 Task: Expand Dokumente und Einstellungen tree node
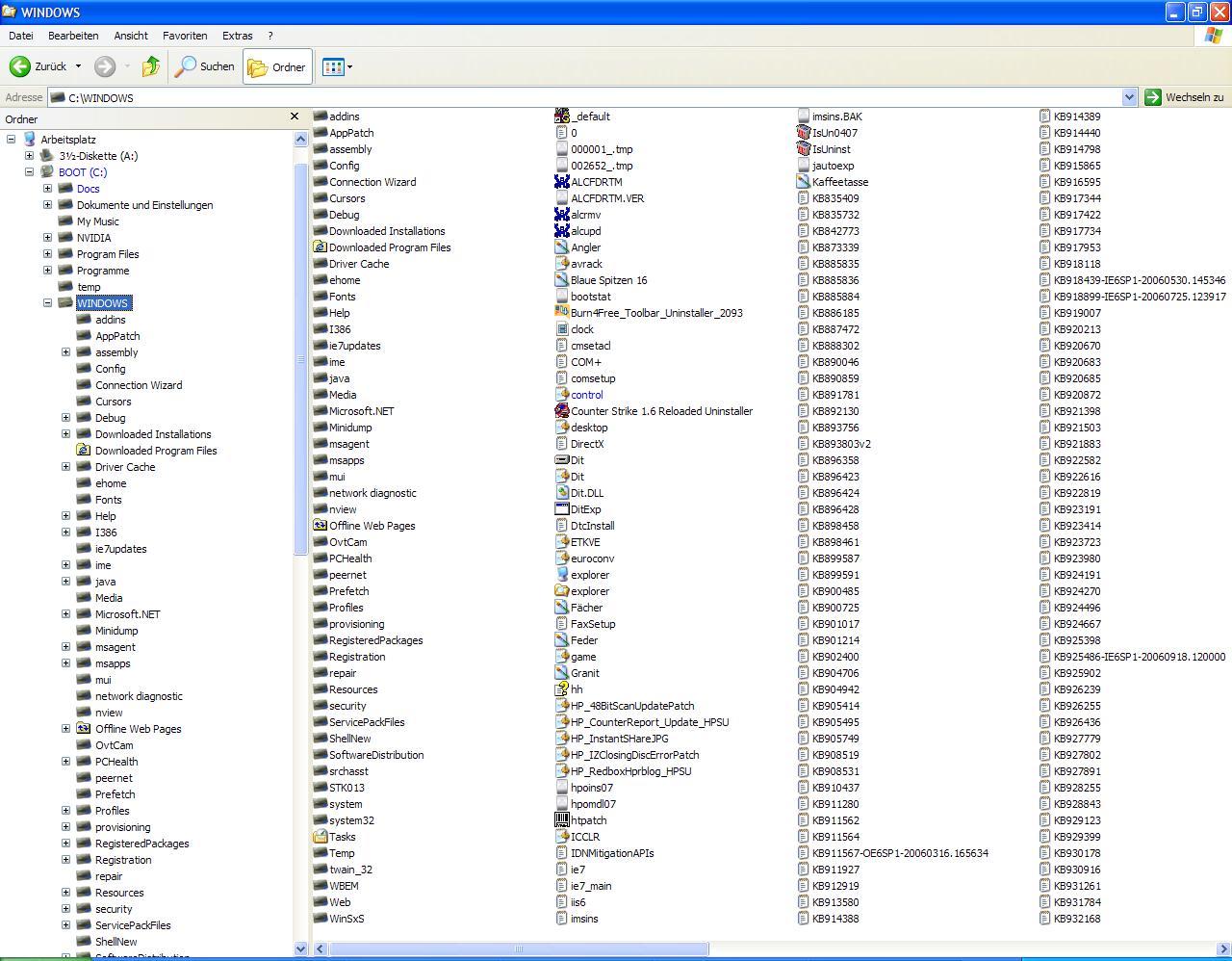(x=48, y=205)
